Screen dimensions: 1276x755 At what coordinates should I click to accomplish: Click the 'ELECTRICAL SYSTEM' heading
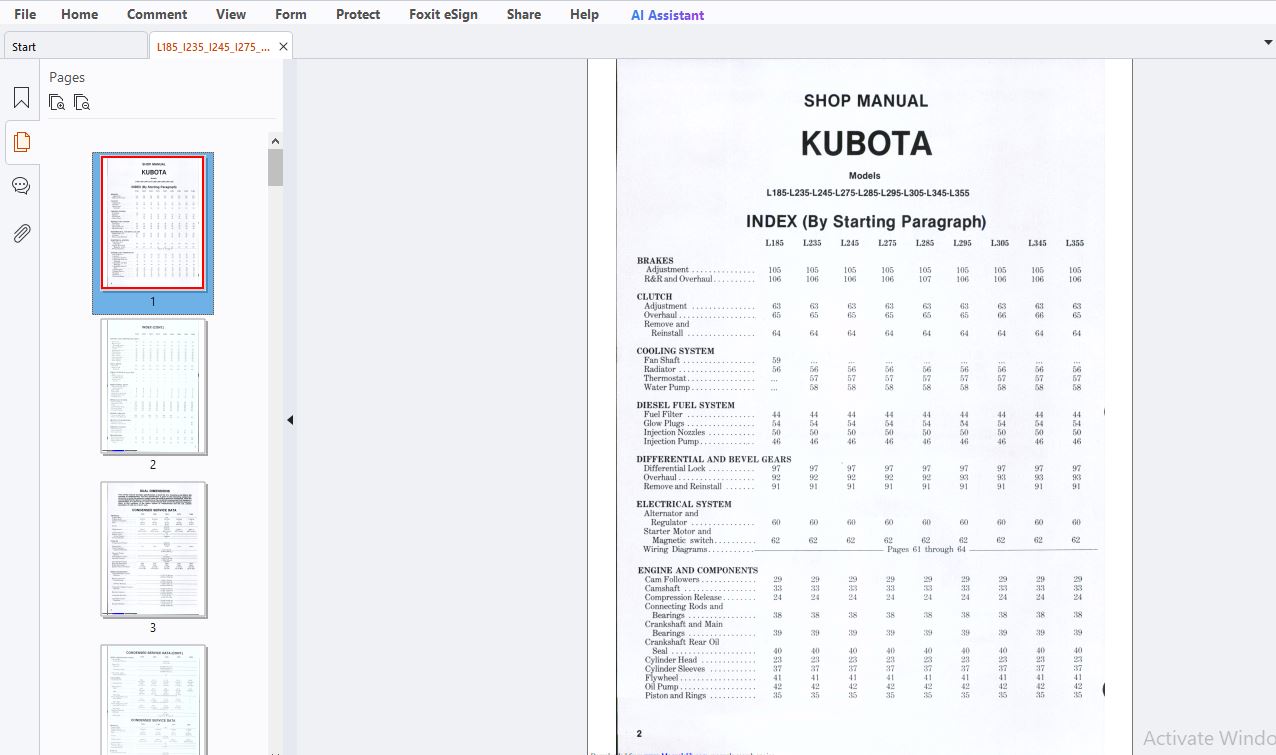[x=684, y=504]
